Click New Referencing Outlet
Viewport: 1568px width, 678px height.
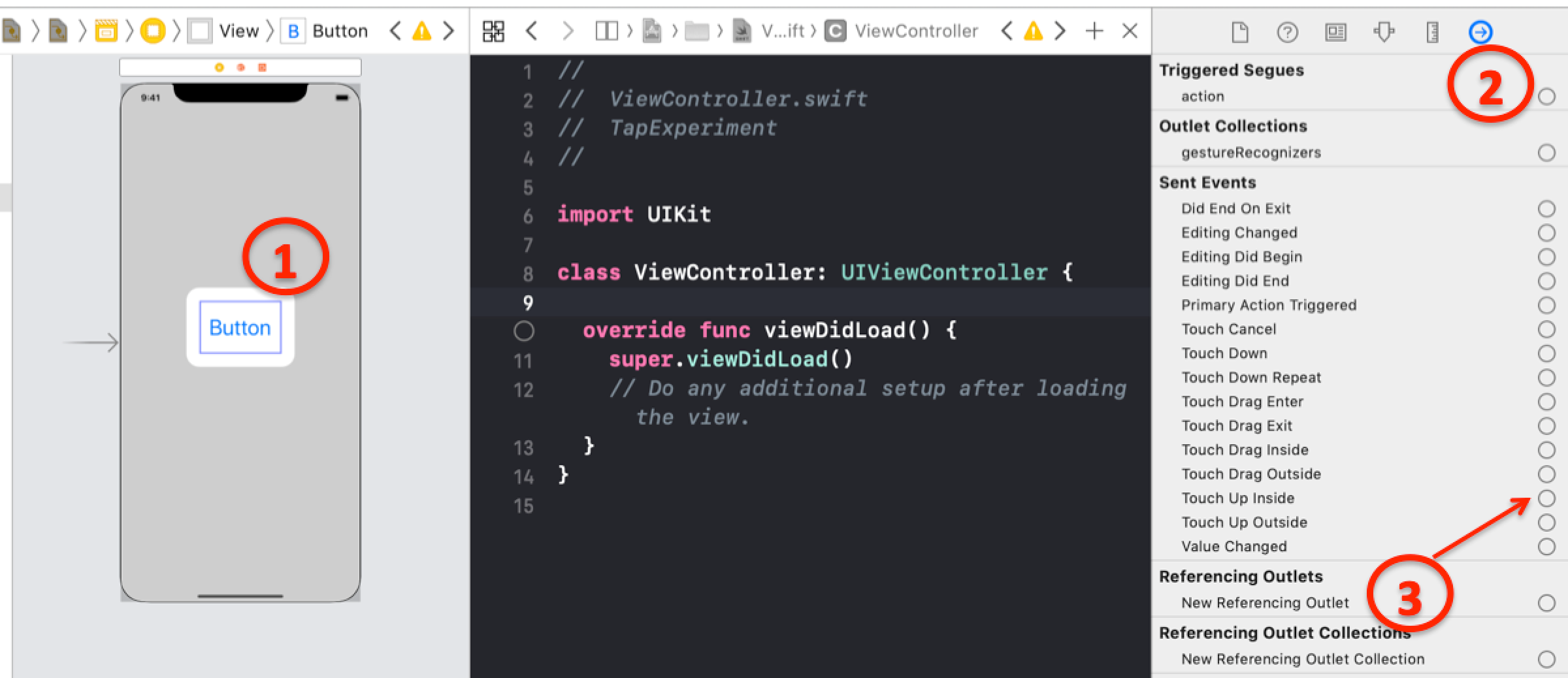pyautogui.click(x=1265, y=603)
